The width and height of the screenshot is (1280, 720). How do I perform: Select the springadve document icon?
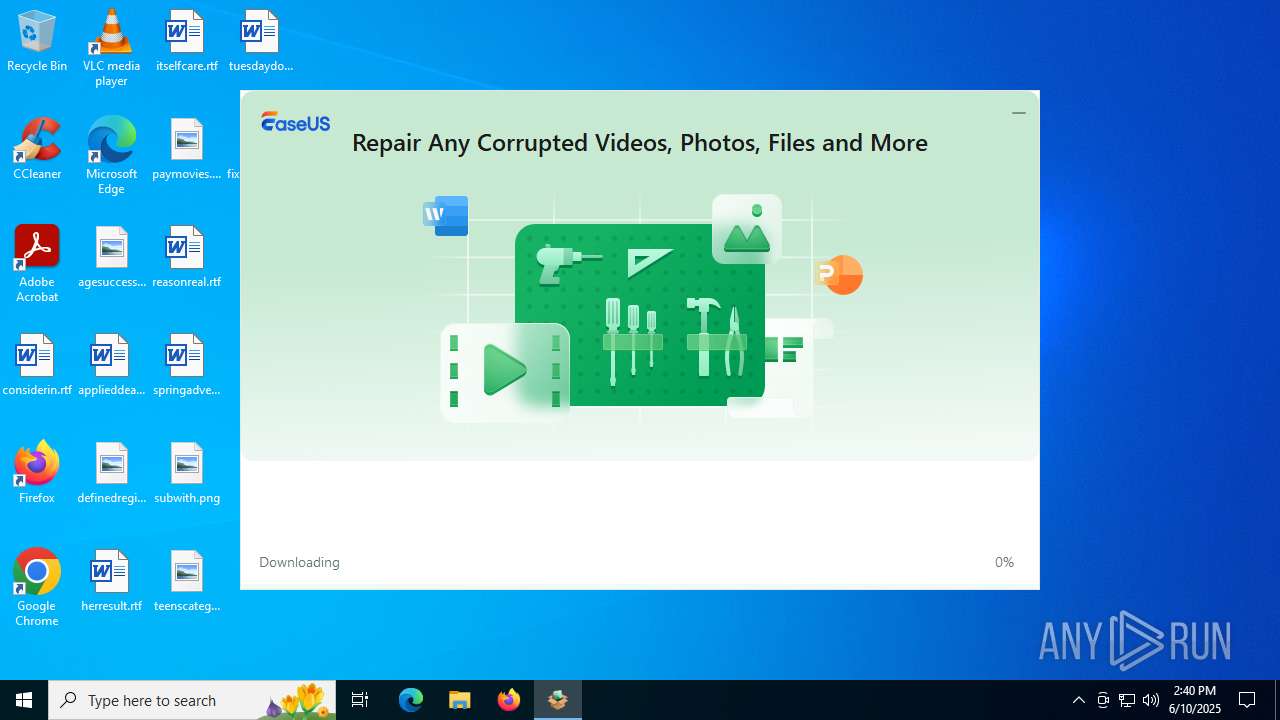[186, 366]
